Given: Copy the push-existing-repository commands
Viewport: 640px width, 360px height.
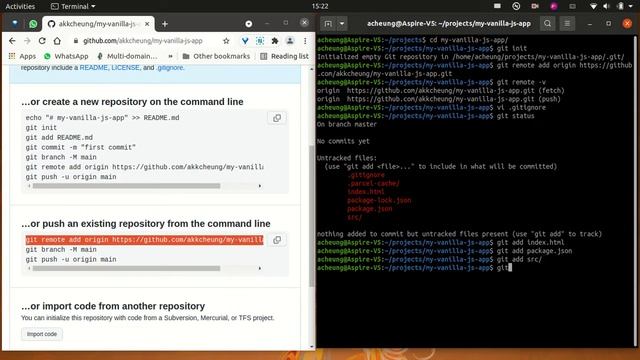Looking at the screenshot, I should [277, 240].
